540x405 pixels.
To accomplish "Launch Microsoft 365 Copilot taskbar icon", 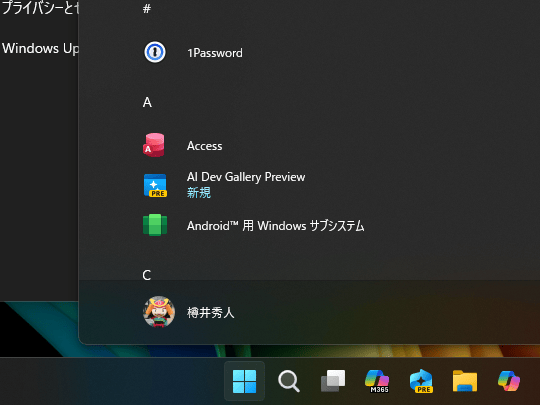I will tap(377, 381).
